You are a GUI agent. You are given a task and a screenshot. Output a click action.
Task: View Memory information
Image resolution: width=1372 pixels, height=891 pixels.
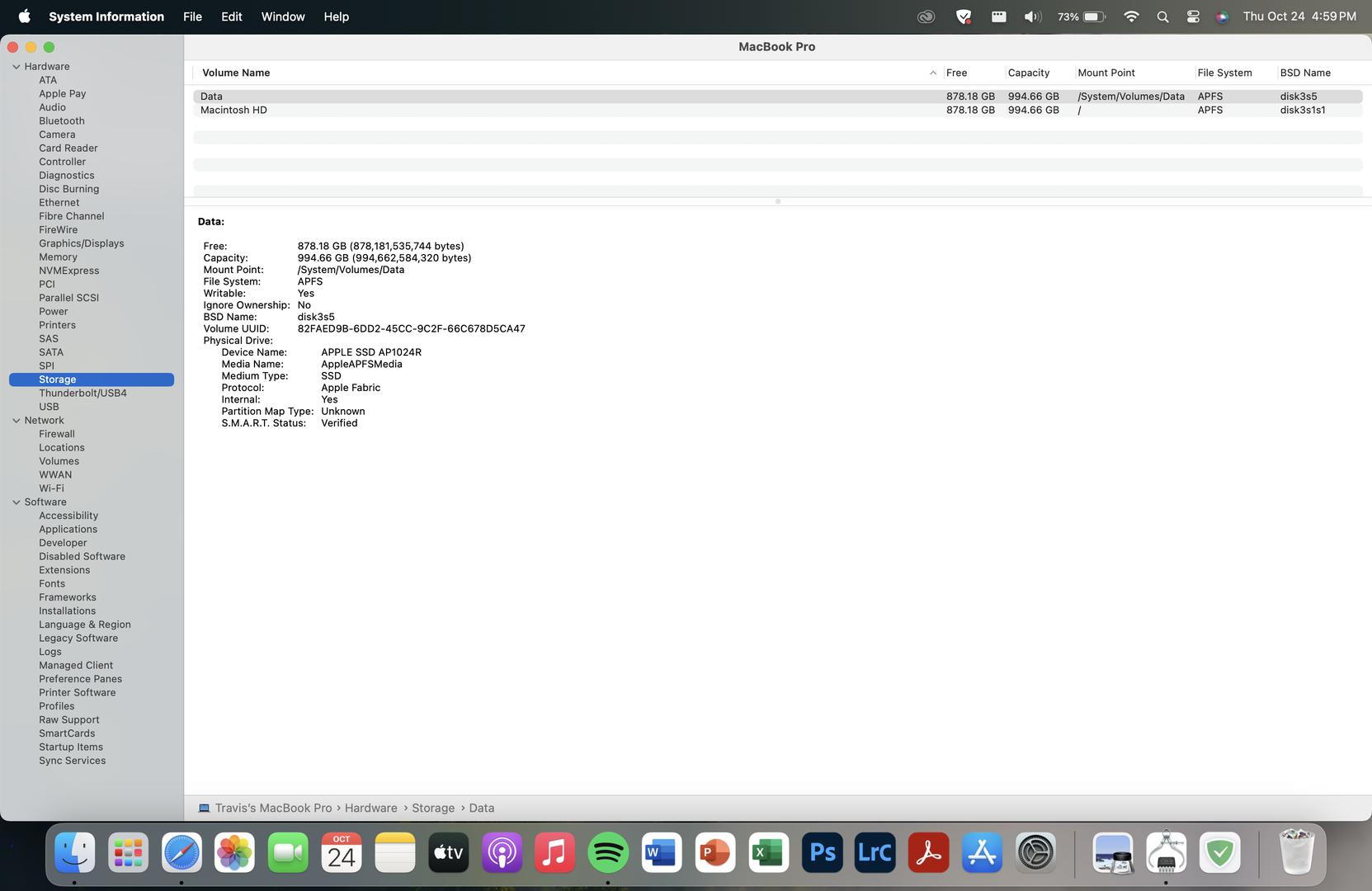tap(58, 257)
